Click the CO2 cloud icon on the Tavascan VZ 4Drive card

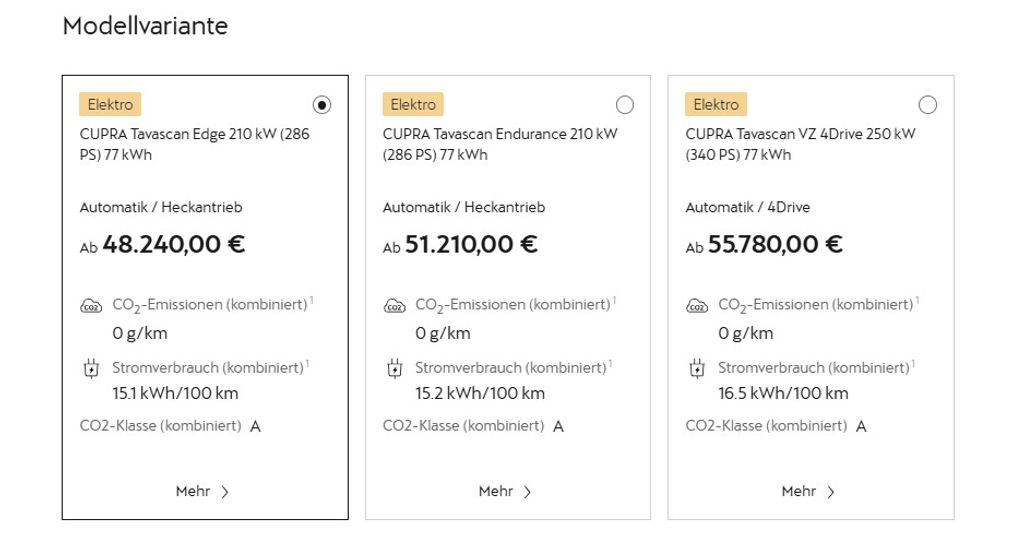pos(697,306)
